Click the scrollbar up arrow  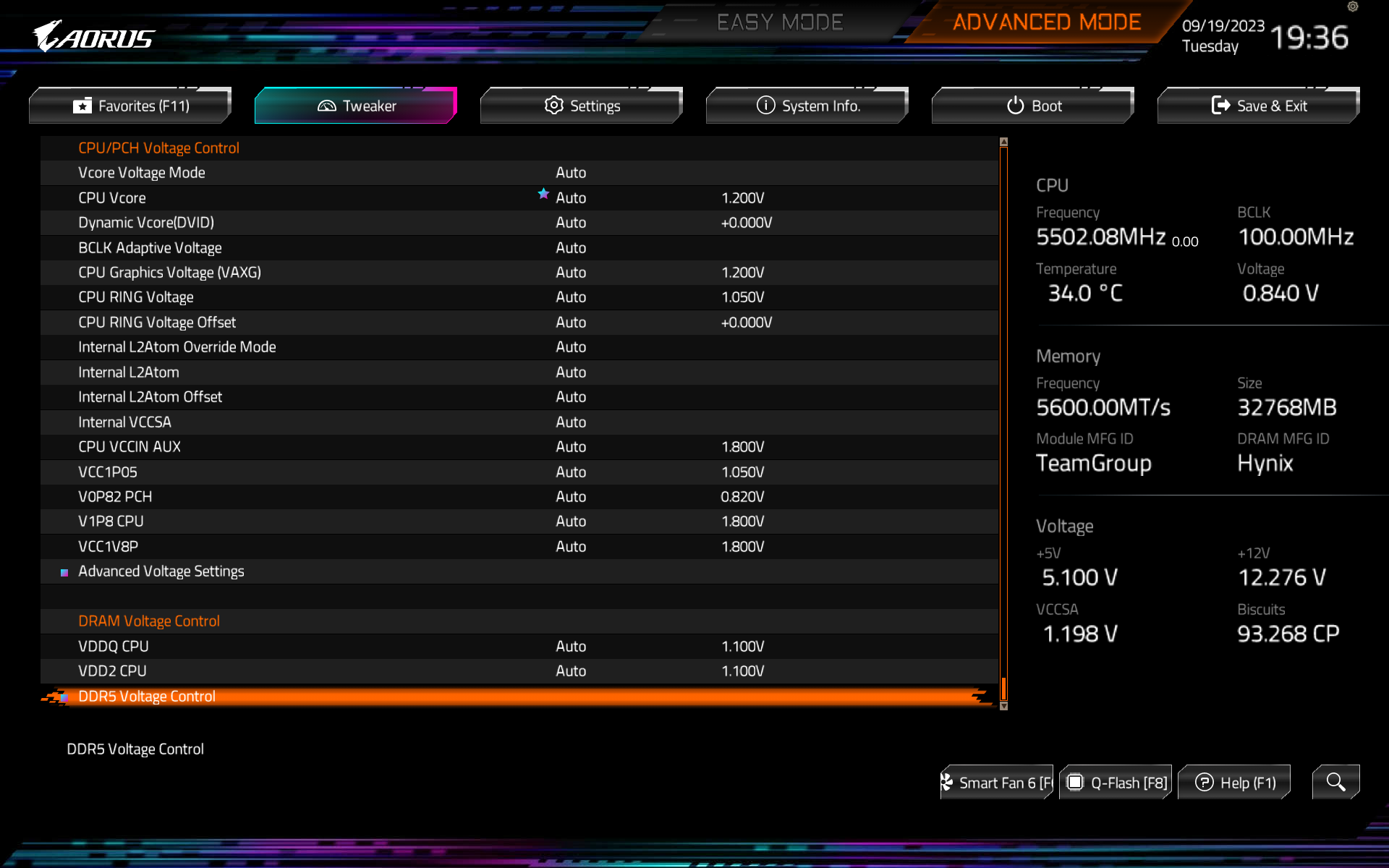1003,142
